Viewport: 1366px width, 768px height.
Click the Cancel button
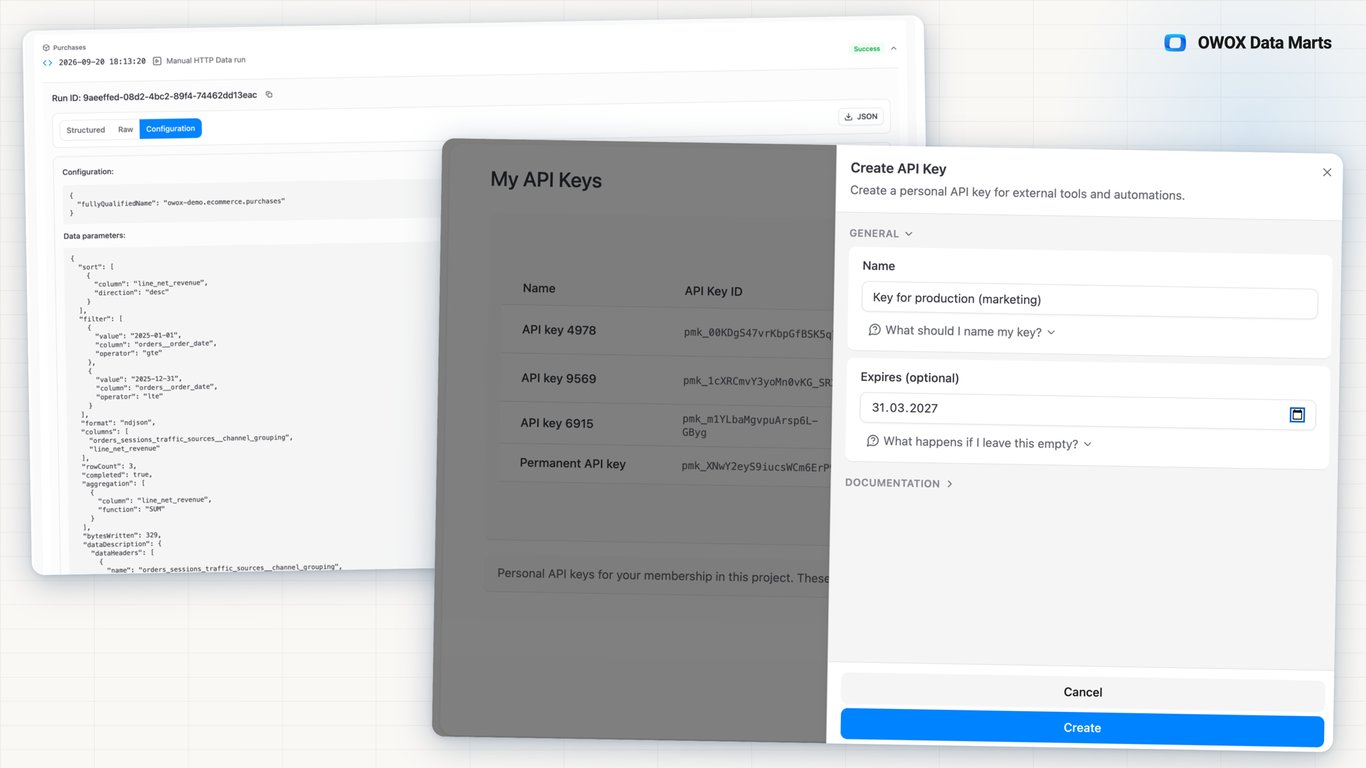coord(1082,692)
